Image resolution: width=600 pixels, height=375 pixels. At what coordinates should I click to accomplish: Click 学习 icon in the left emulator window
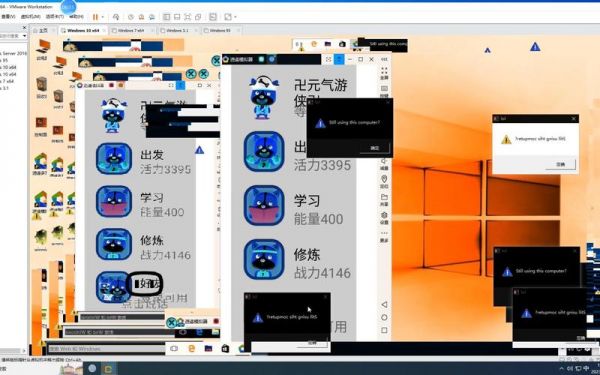(114, 202)
